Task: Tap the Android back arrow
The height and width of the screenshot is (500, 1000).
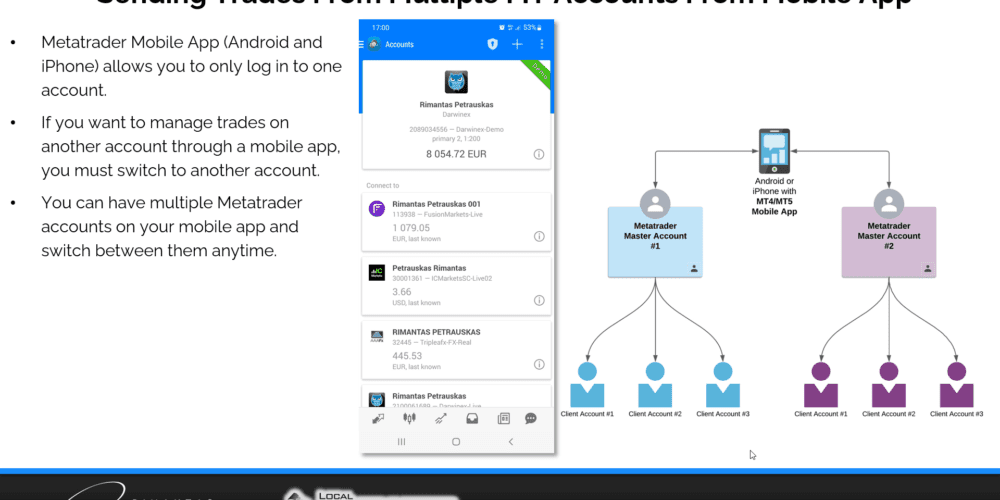Action: click(511, 441)
